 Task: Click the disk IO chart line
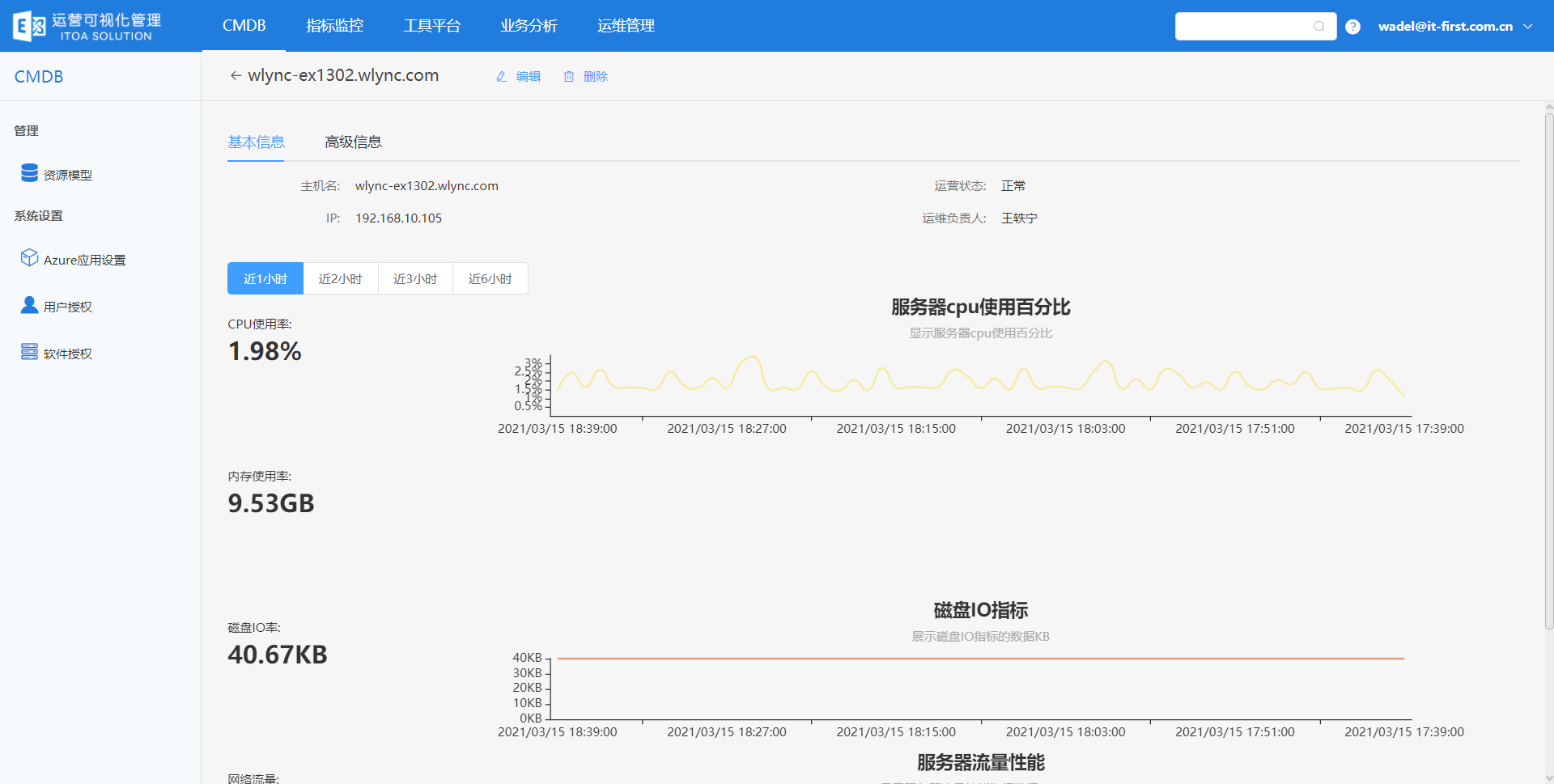[x=981, y=659]
